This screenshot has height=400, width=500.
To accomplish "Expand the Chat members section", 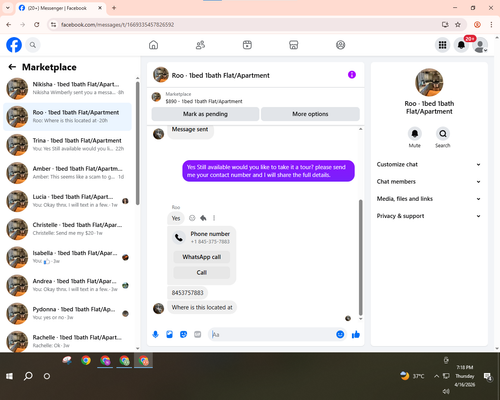I will tap(429, 182).
